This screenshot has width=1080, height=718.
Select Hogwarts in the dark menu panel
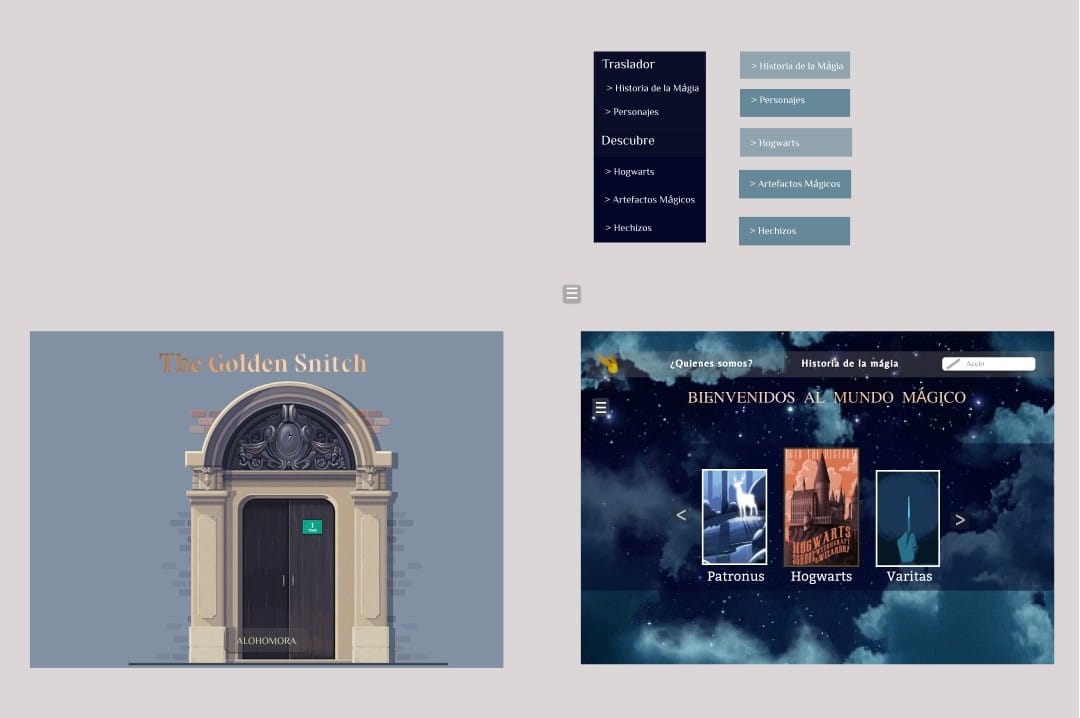(x=630, y=172)
